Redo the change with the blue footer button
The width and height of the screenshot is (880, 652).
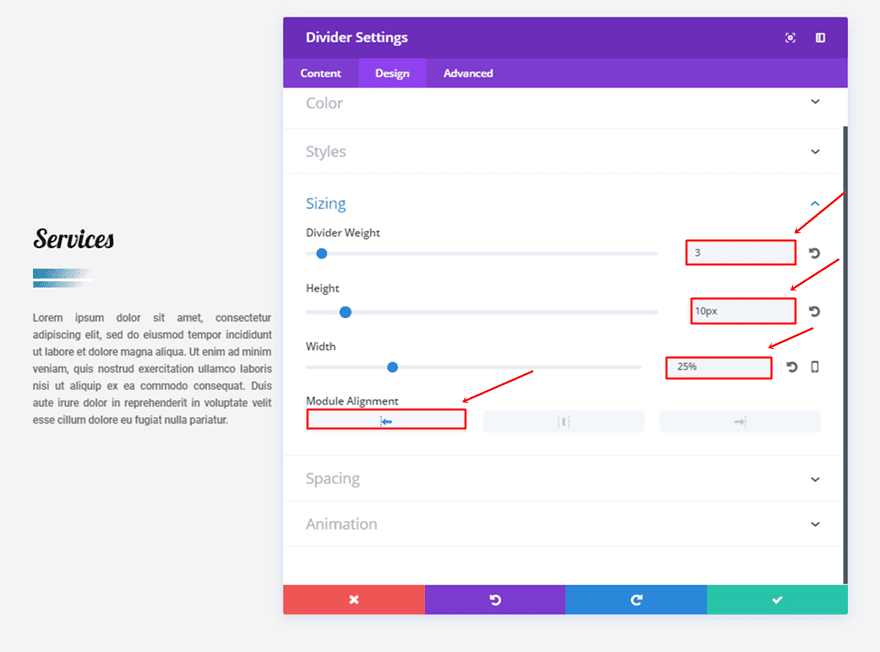[636, 599]
